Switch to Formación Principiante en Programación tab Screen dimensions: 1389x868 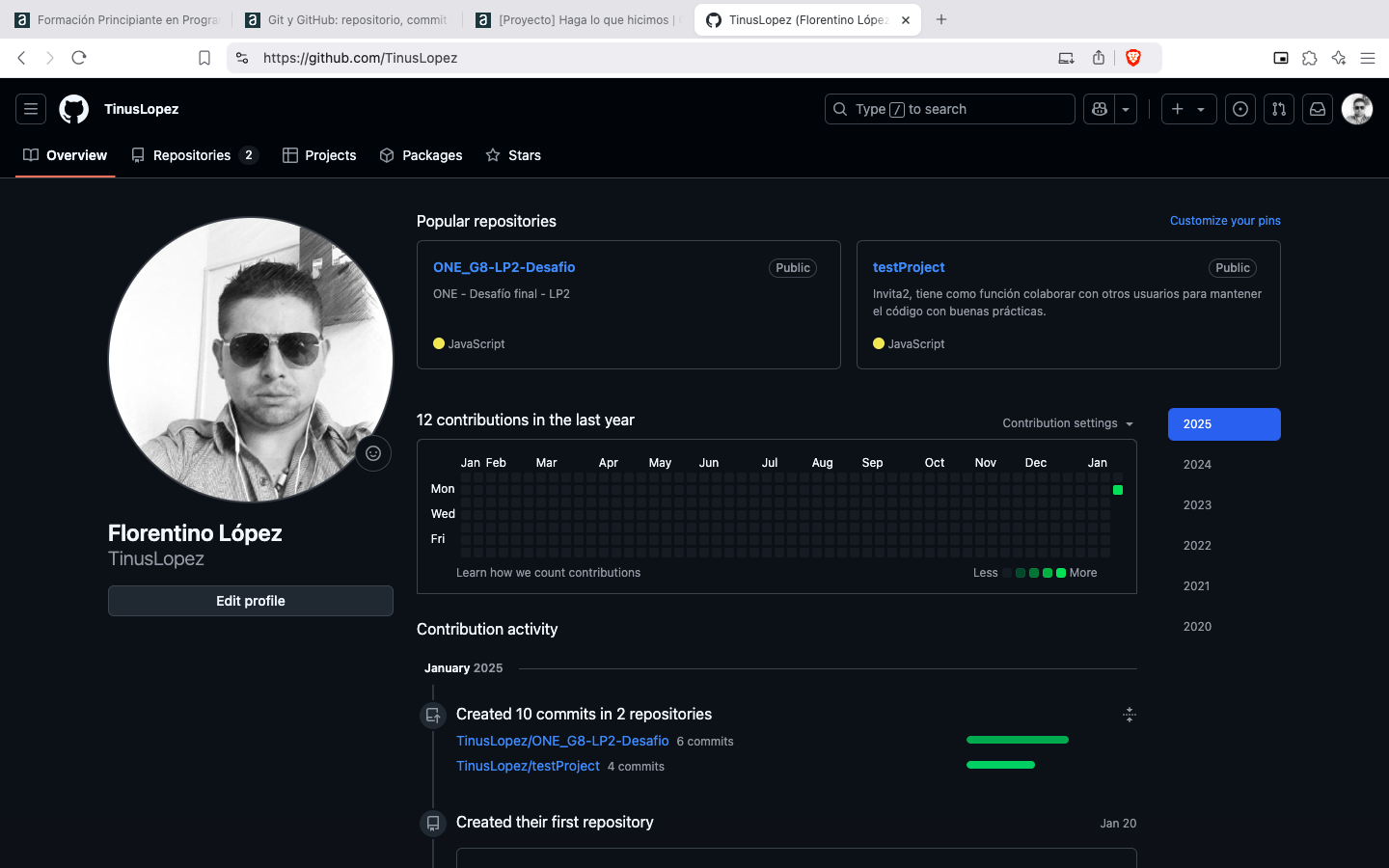(118, 19)
